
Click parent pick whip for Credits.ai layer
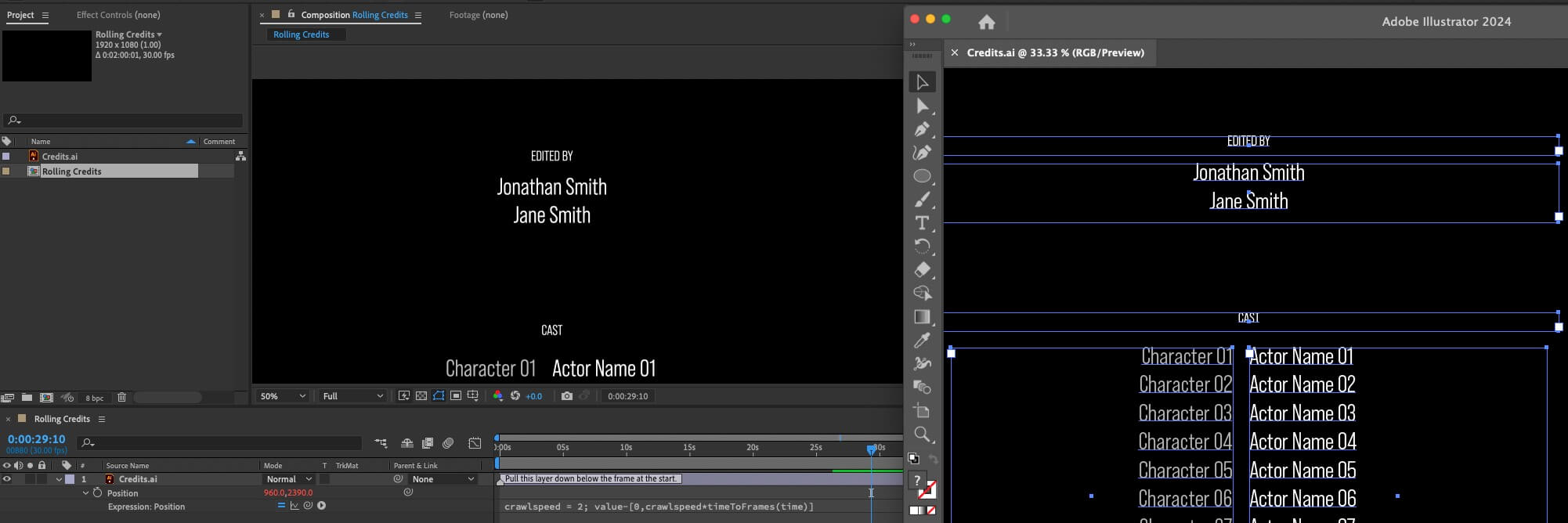398,479
